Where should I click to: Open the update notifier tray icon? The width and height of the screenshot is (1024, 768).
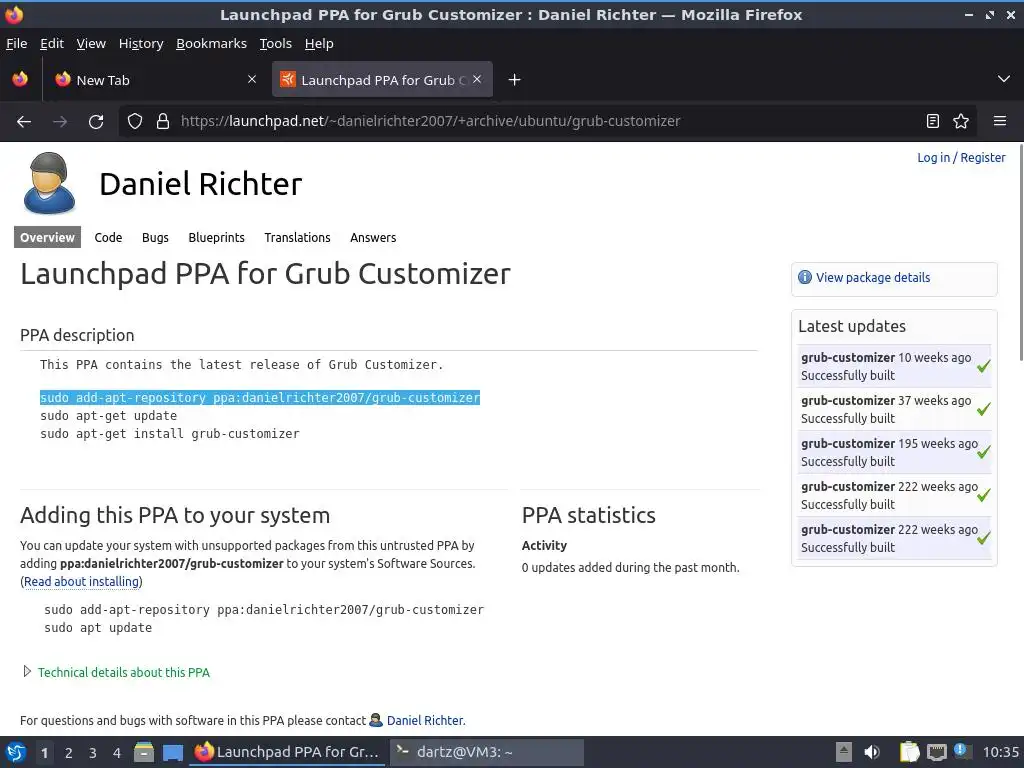(x=961, y=750)
